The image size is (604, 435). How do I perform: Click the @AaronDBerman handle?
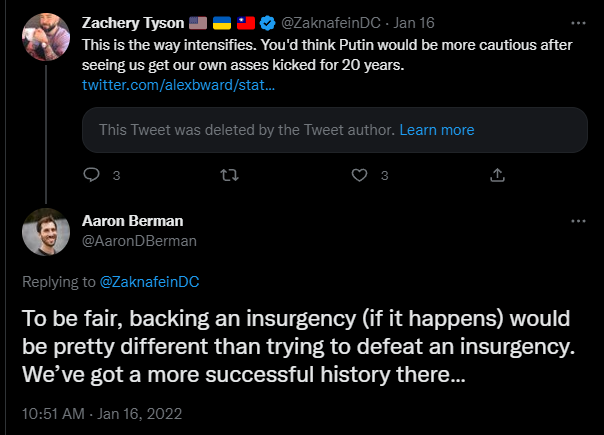point(139,241)
